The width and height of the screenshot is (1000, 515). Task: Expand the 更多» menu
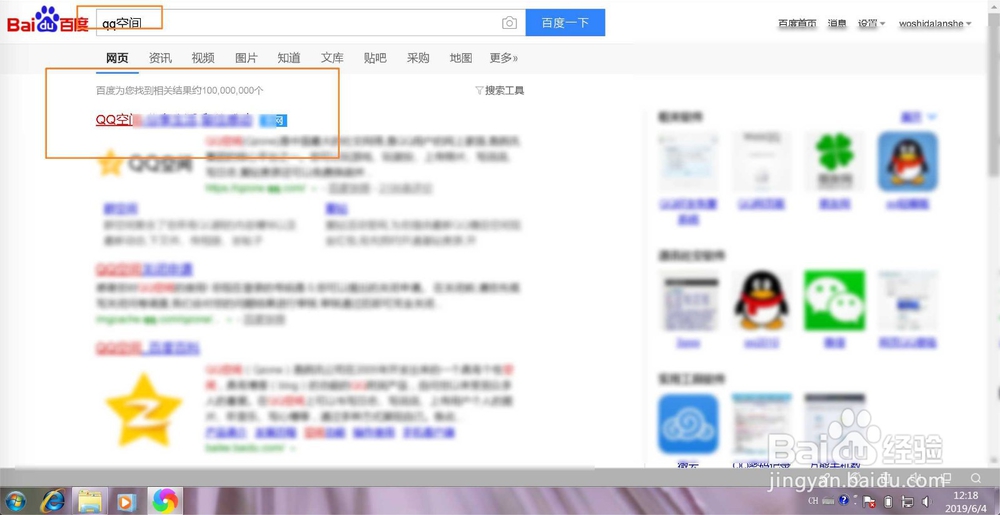504,58
